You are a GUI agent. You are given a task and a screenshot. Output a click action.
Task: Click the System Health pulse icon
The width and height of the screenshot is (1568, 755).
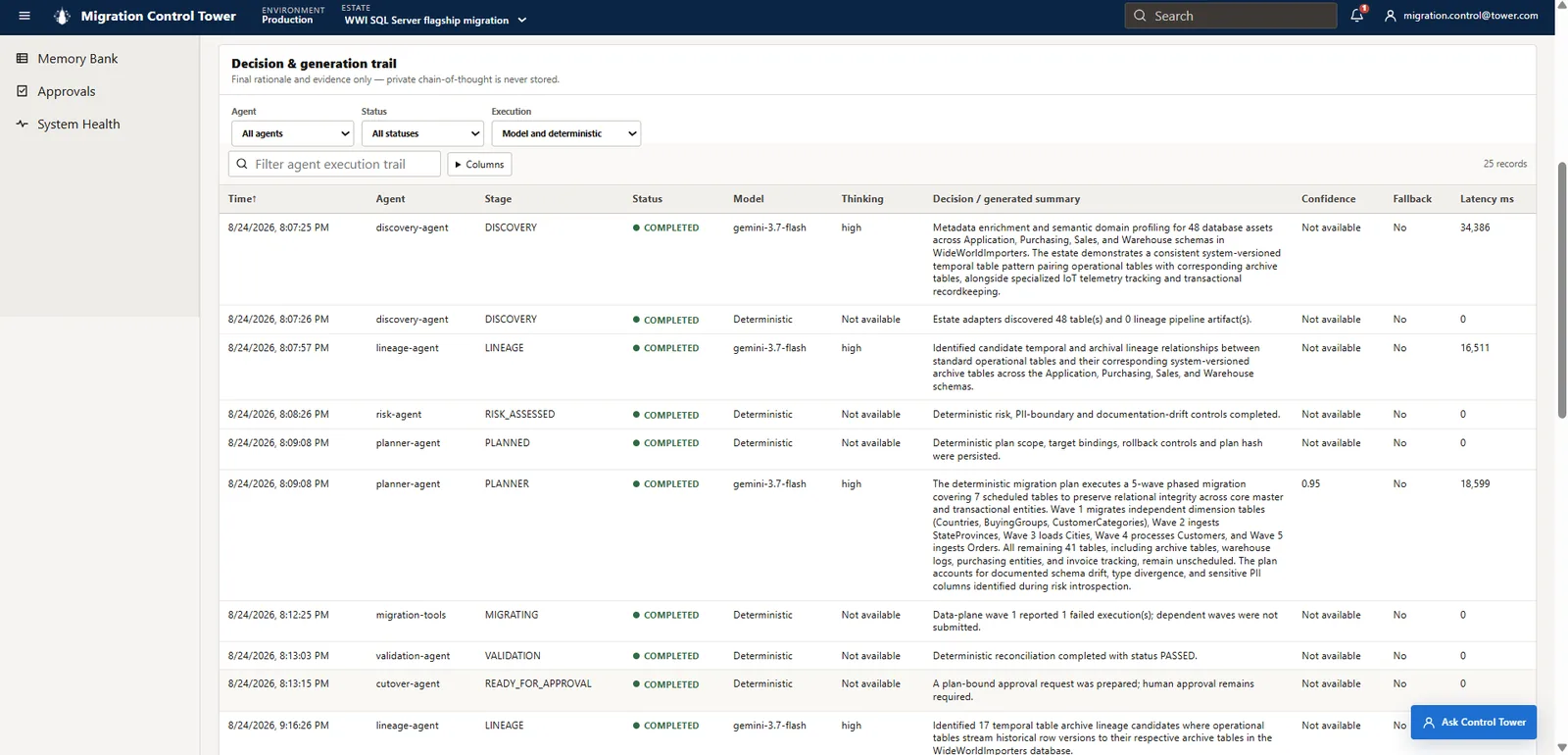pyautogui.click(x=22, y=124)
